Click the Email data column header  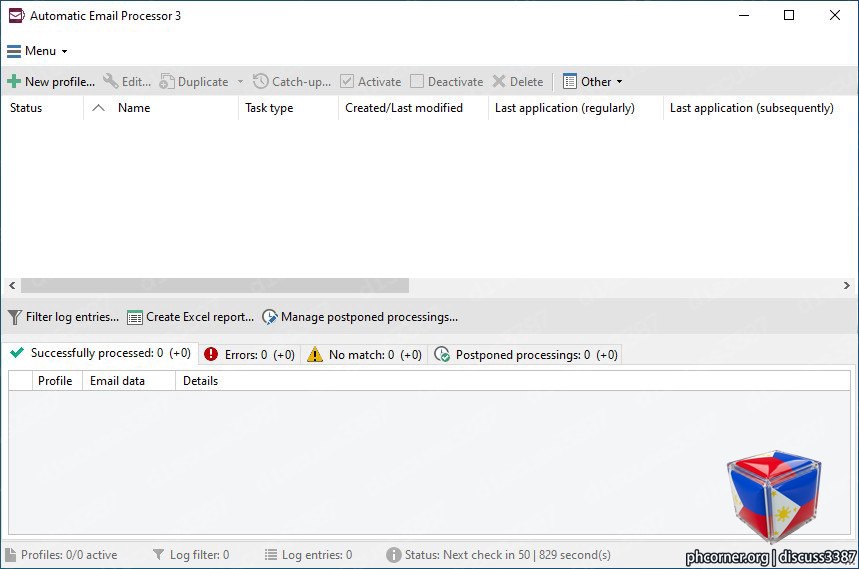tap(129, 381)
